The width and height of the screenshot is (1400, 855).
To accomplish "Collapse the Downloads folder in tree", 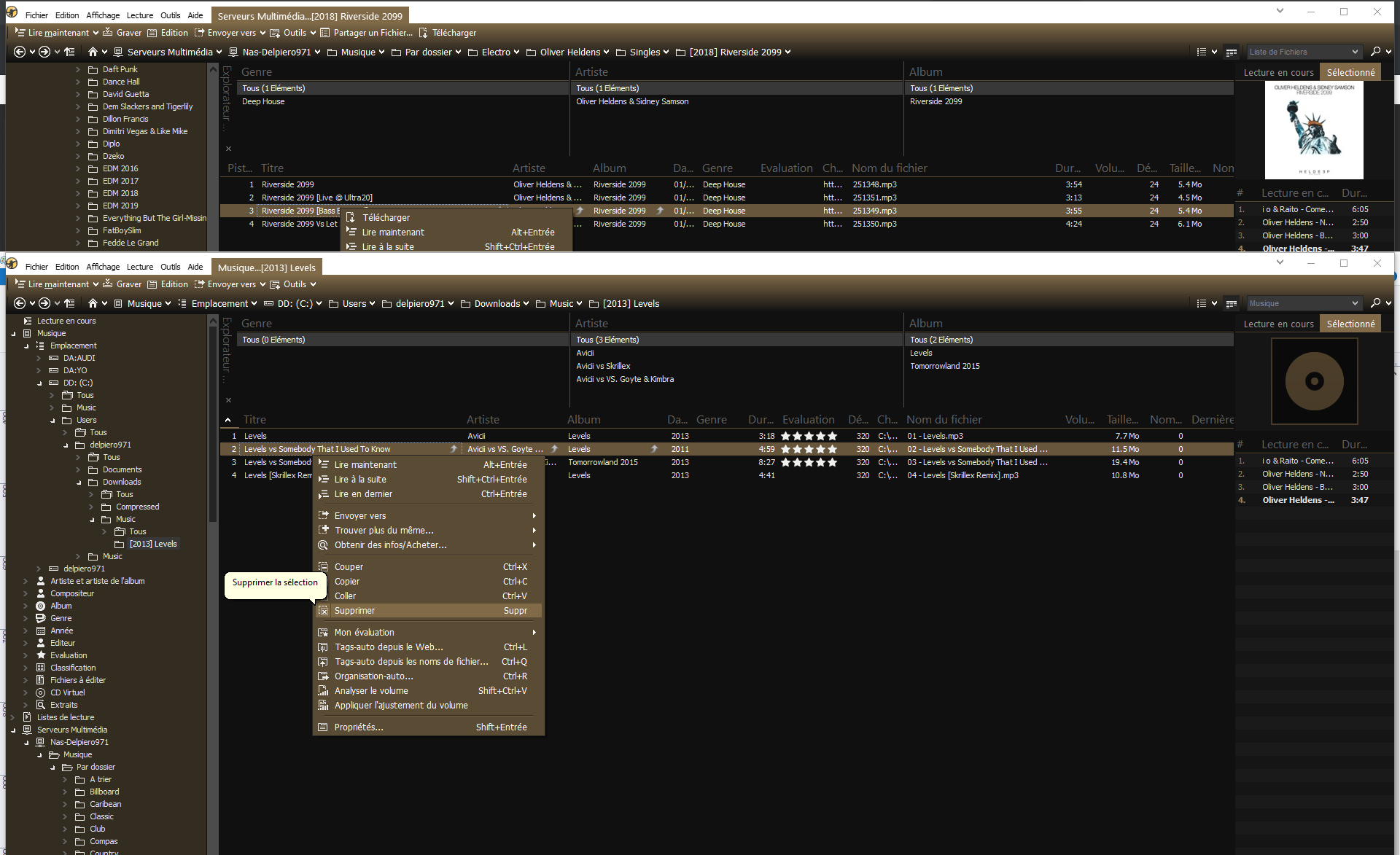I will tap(79, 482).
